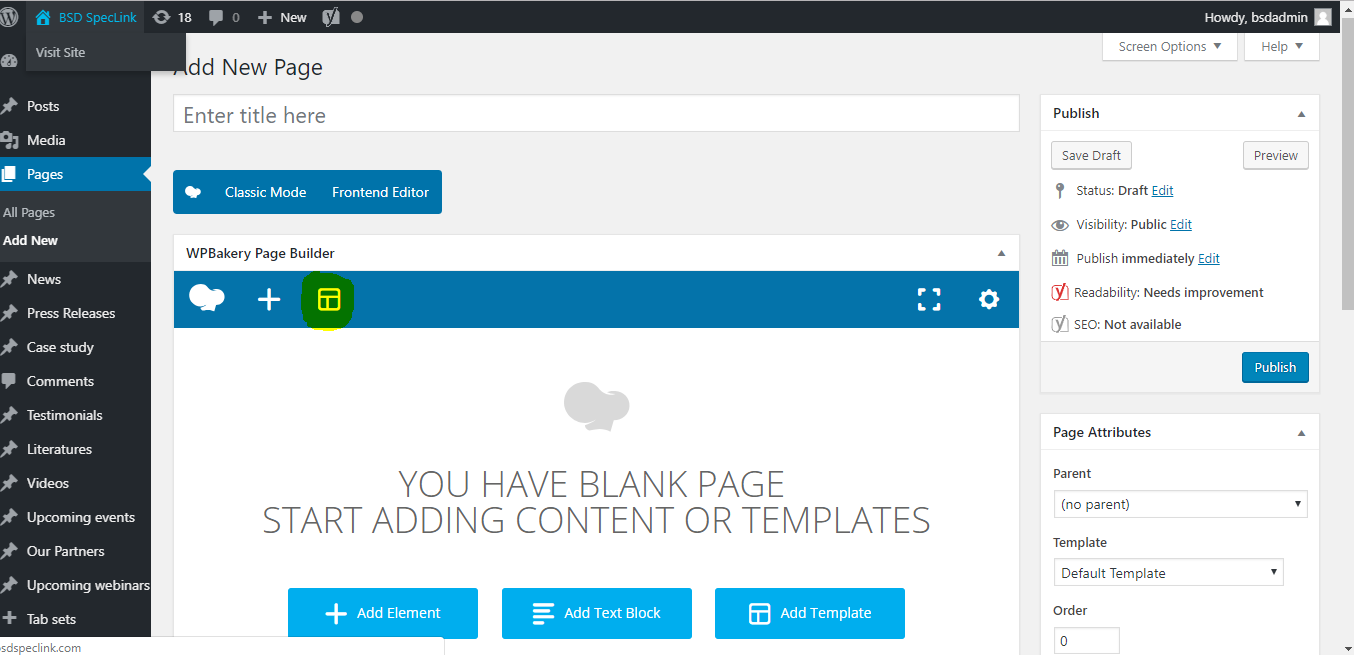Open the Template dropdown

pos(1168,573)
